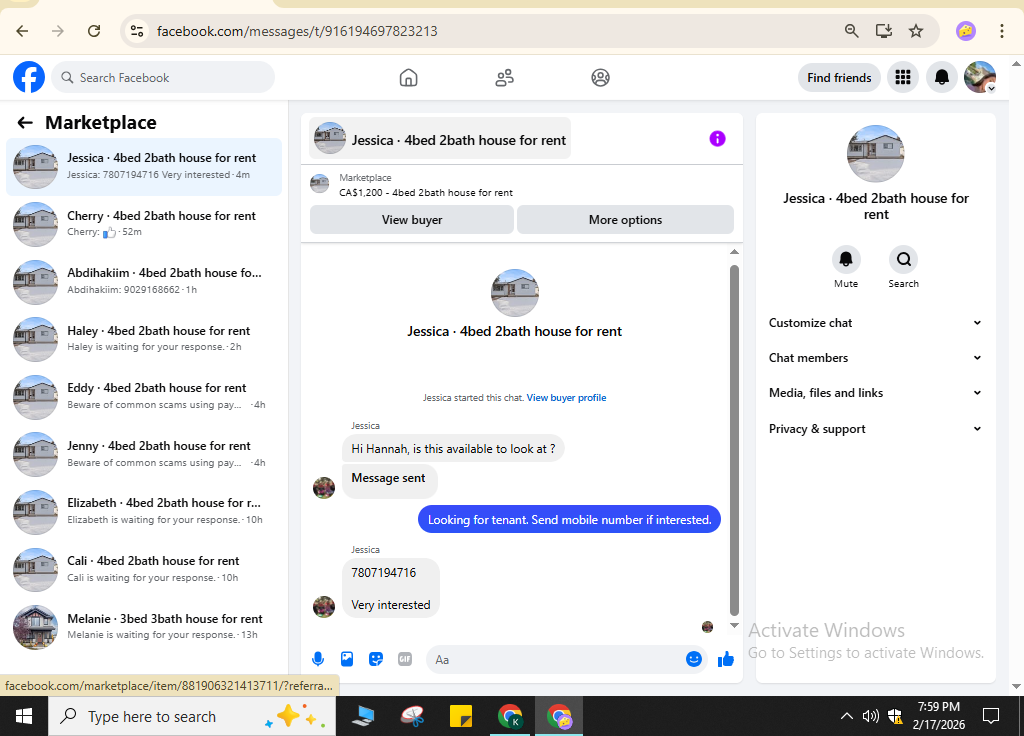
Task: Open the emoji picker in message box
Action: click(694, 659)
